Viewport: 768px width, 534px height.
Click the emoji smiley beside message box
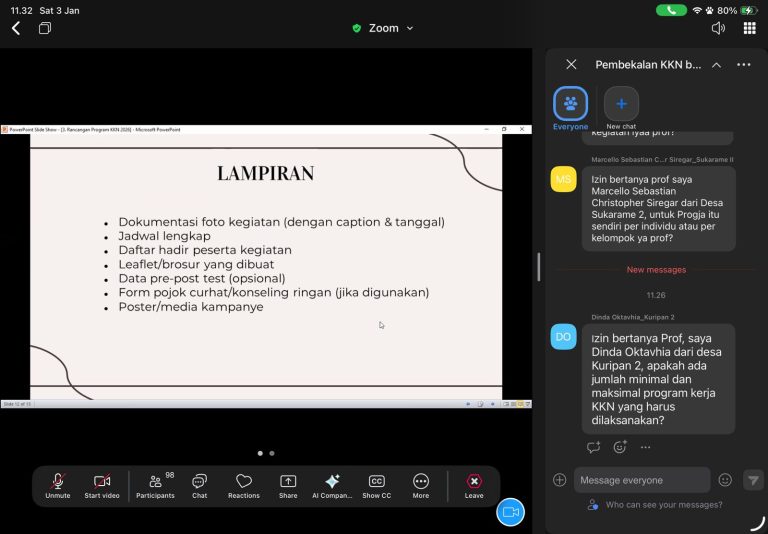(x=725, y=480)
